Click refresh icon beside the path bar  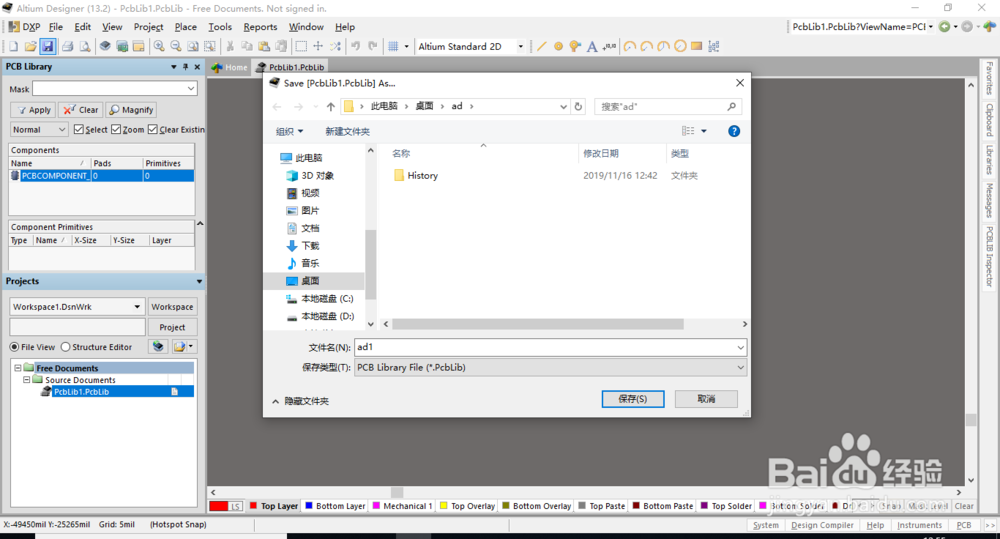point(578,107)
